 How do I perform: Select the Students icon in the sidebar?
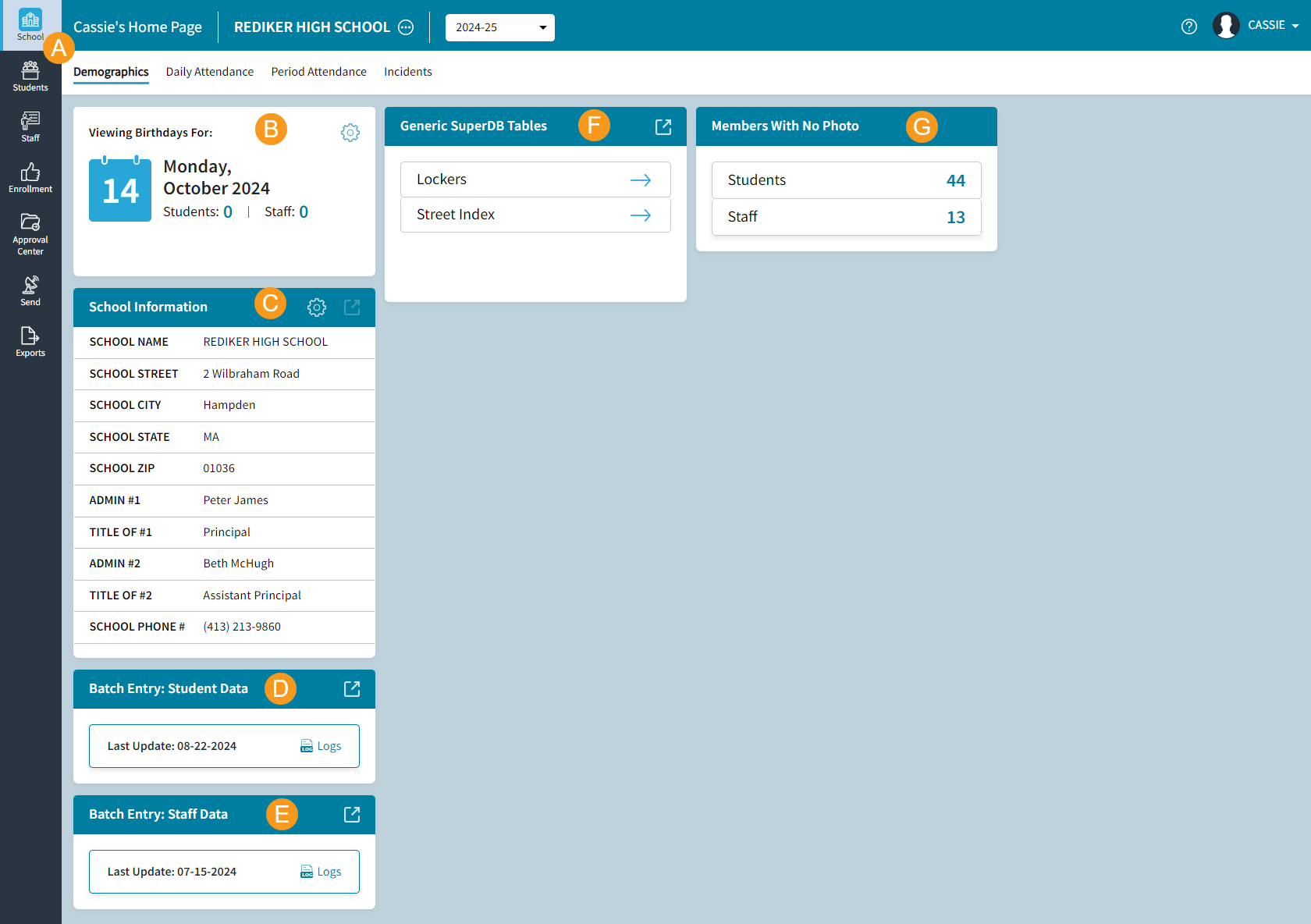[30, 76]
